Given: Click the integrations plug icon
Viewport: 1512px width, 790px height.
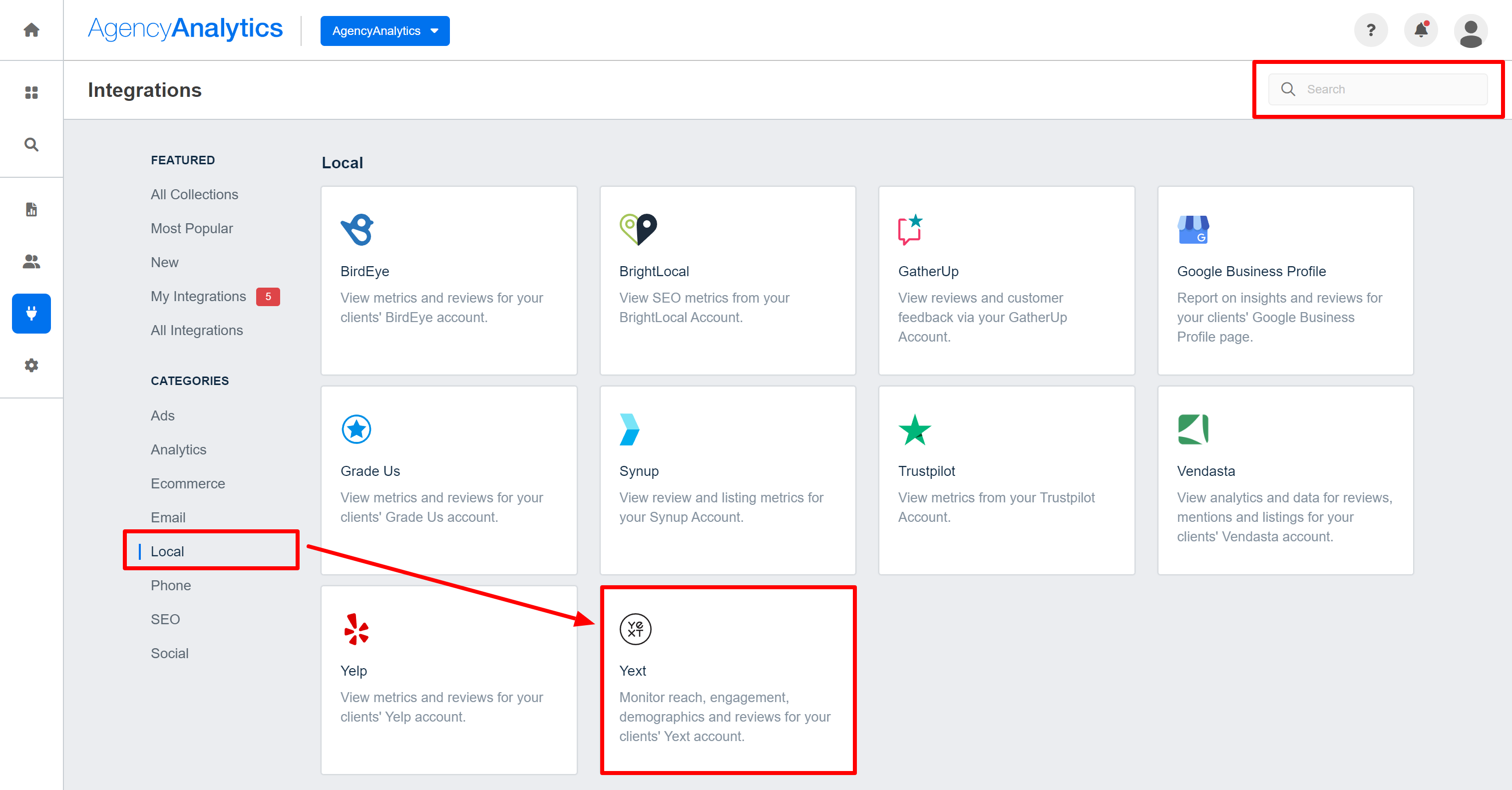Looking at the screenshot, I should point(31,314).
